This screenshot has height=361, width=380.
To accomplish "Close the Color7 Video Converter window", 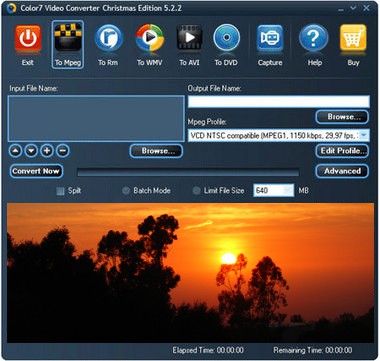I will [x=366, y=8].
